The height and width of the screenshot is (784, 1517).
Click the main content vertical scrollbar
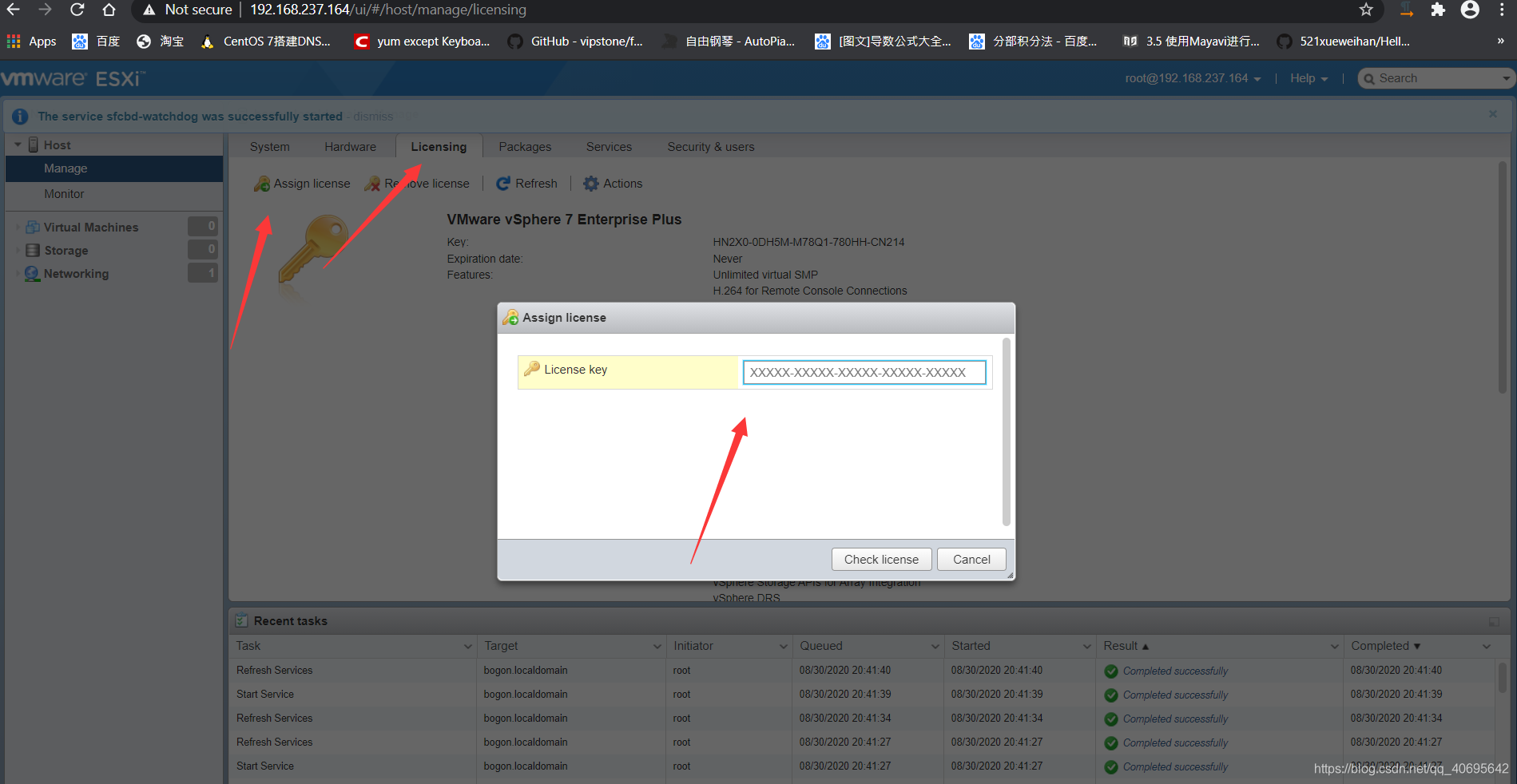click(x=1503, y=277)
